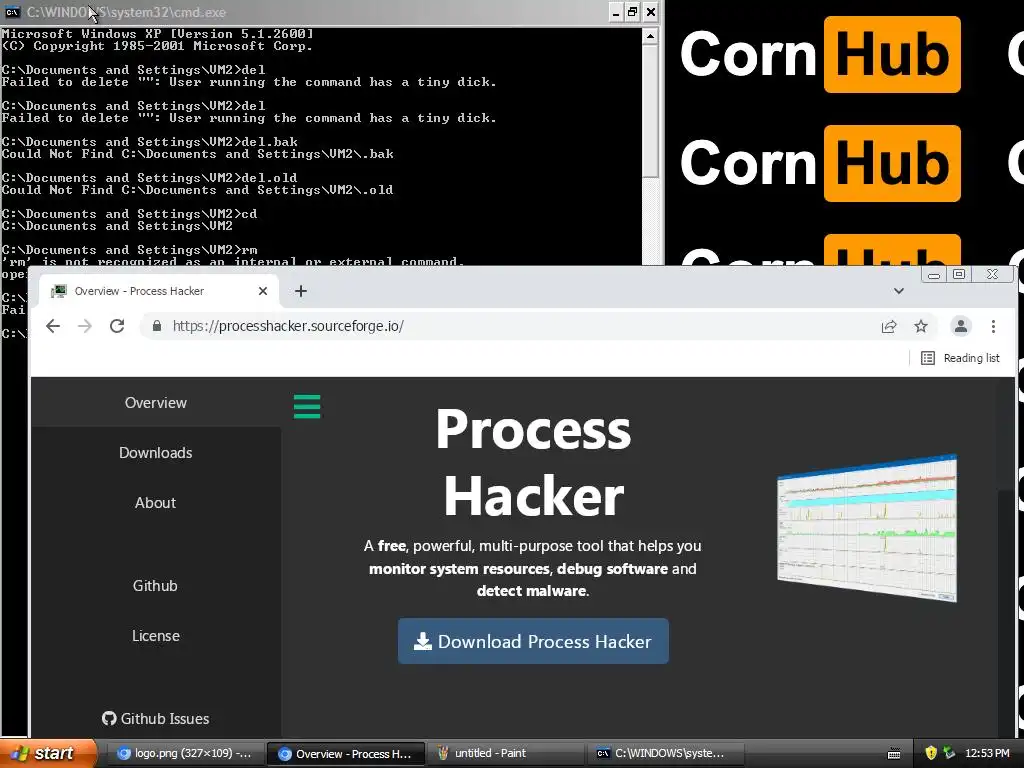
Task: Switch to C:\WINDOWS\syste... cmd taskbar item
Action: [x=665, y=754]
